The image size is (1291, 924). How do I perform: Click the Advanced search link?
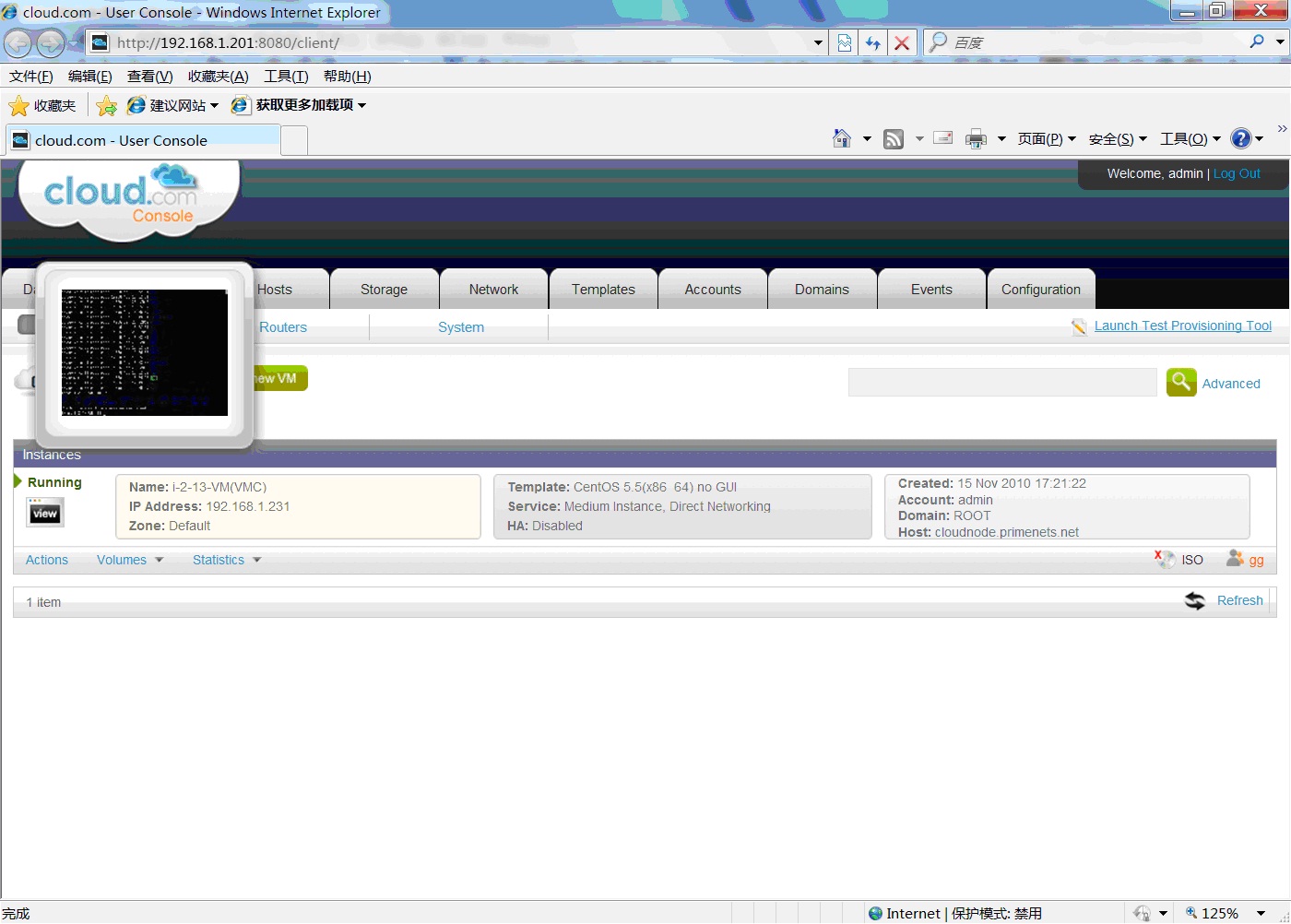(x=1231, y=384)
